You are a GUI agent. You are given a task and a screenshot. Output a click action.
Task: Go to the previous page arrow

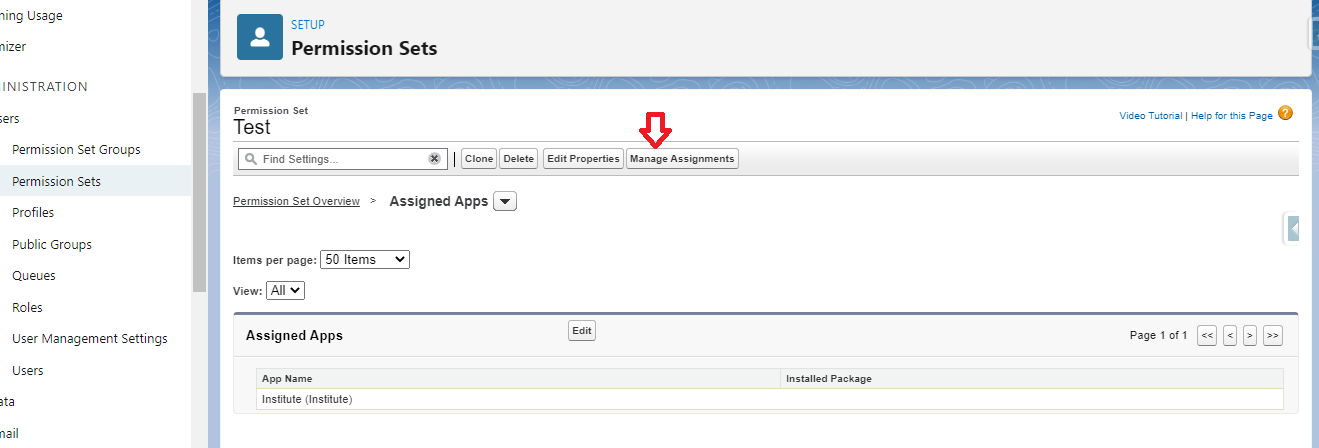coord(1230,336)
